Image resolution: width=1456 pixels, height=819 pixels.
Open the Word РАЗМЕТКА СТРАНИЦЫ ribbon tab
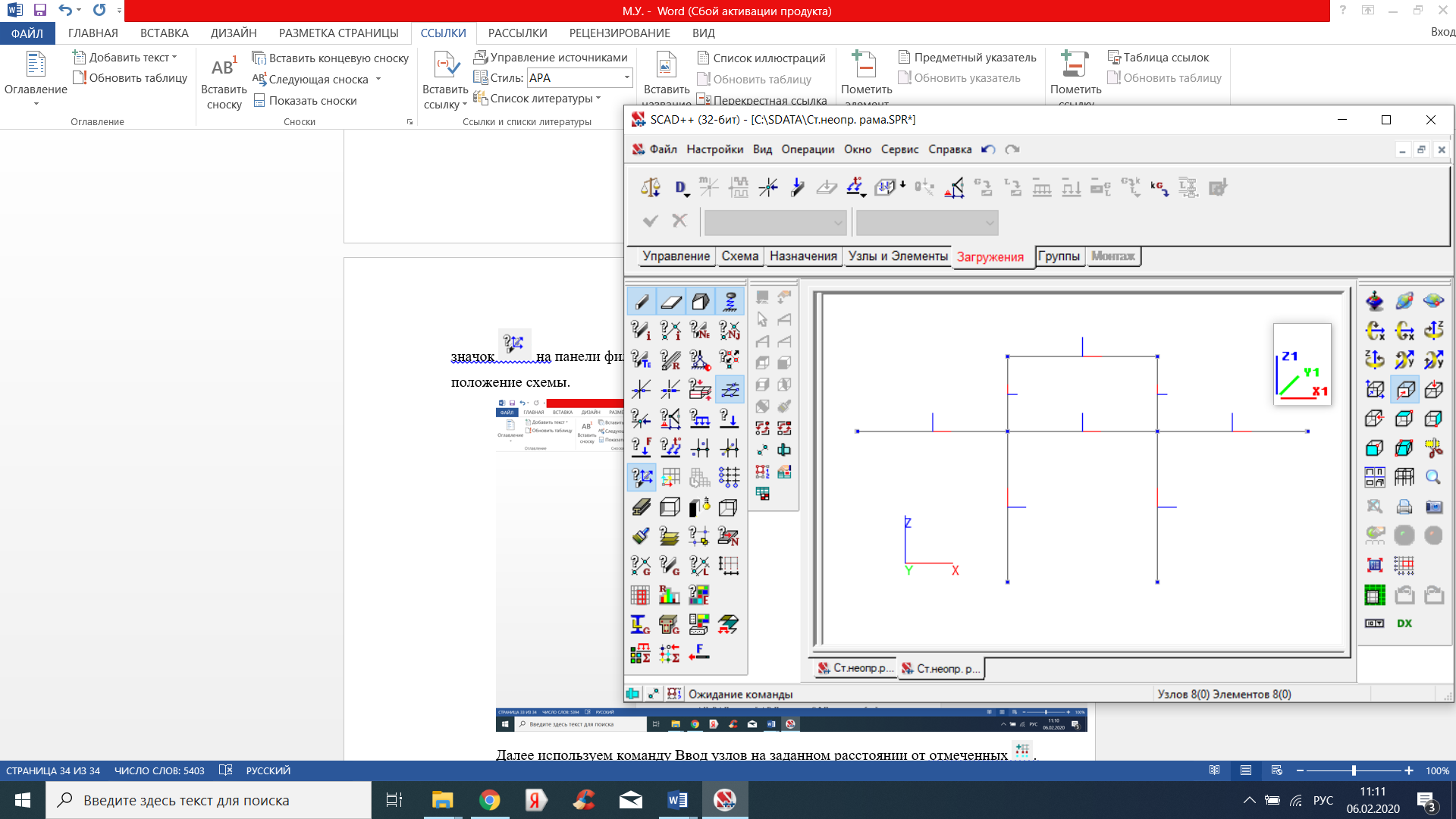click(x=338, y=33)
